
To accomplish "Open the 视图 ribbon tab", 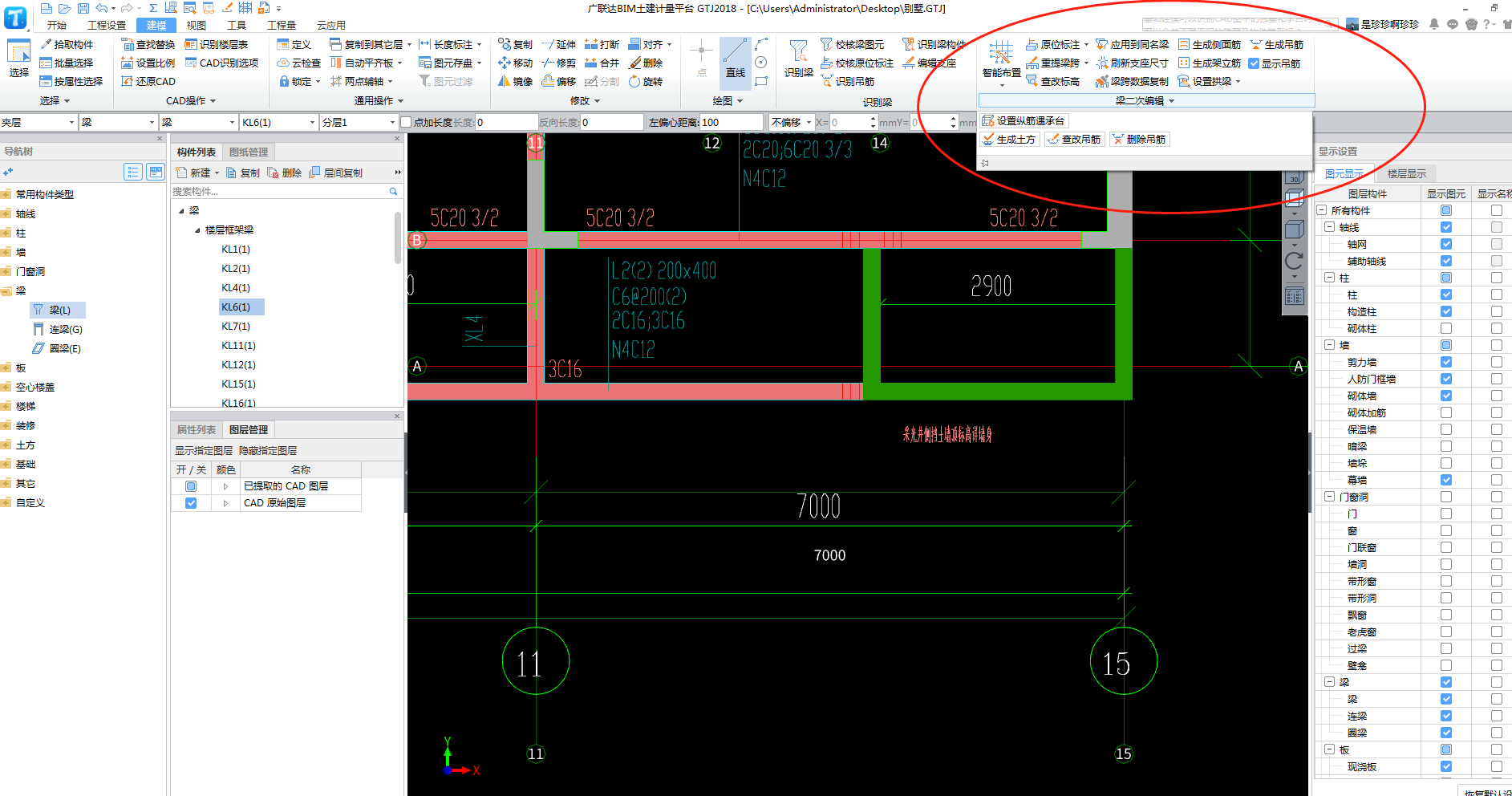I will coord(197,25).
